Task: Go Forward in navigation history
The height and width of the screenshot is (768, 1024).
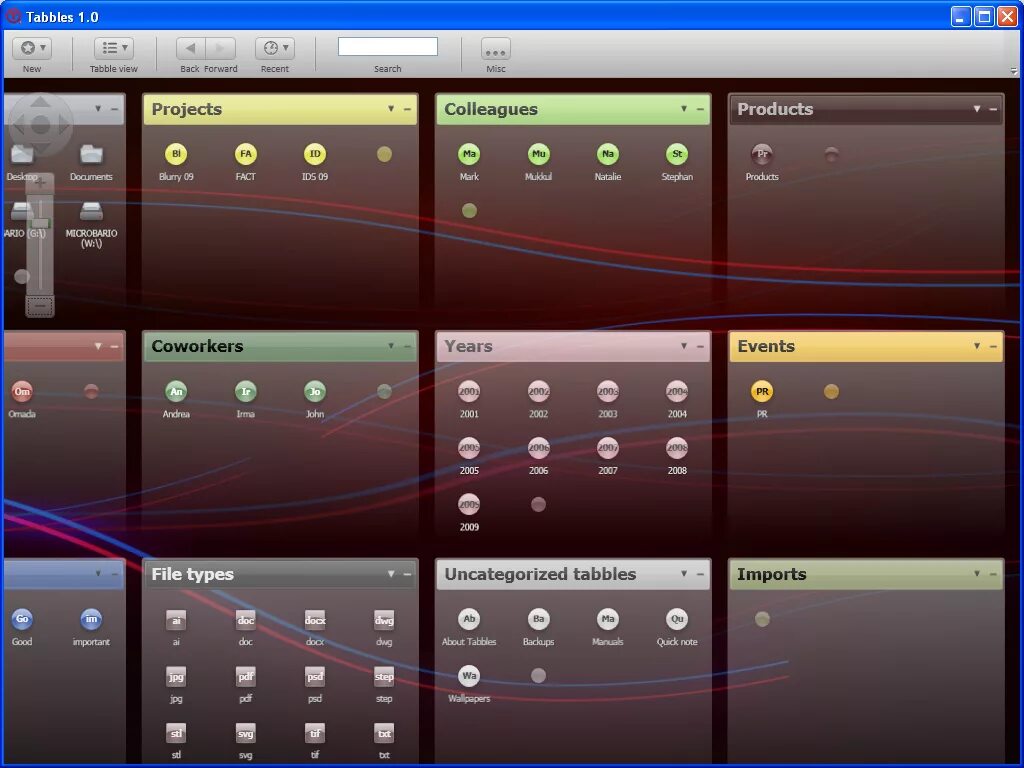Action: 221,48
